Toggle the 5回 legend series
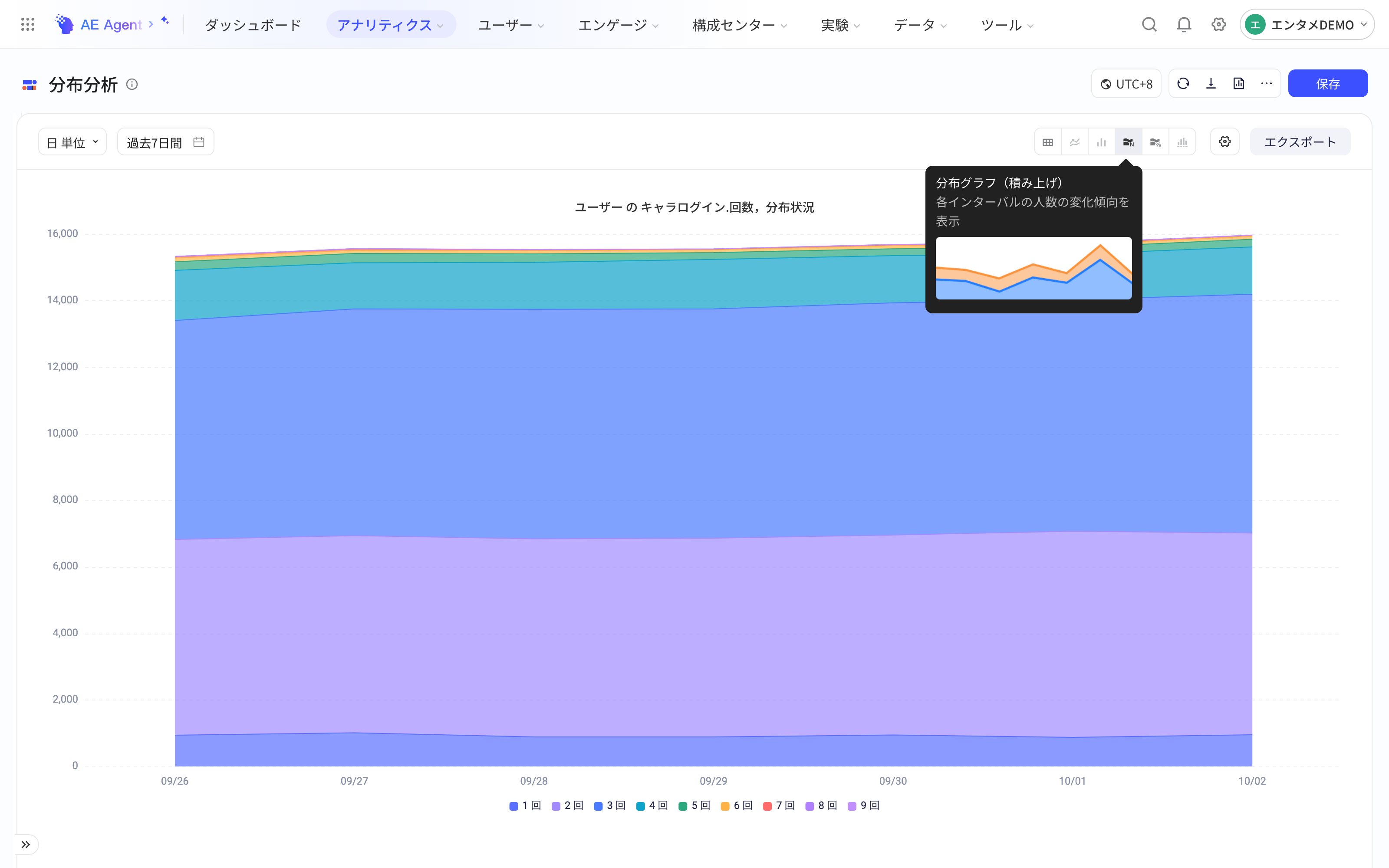 click(694, 806)
